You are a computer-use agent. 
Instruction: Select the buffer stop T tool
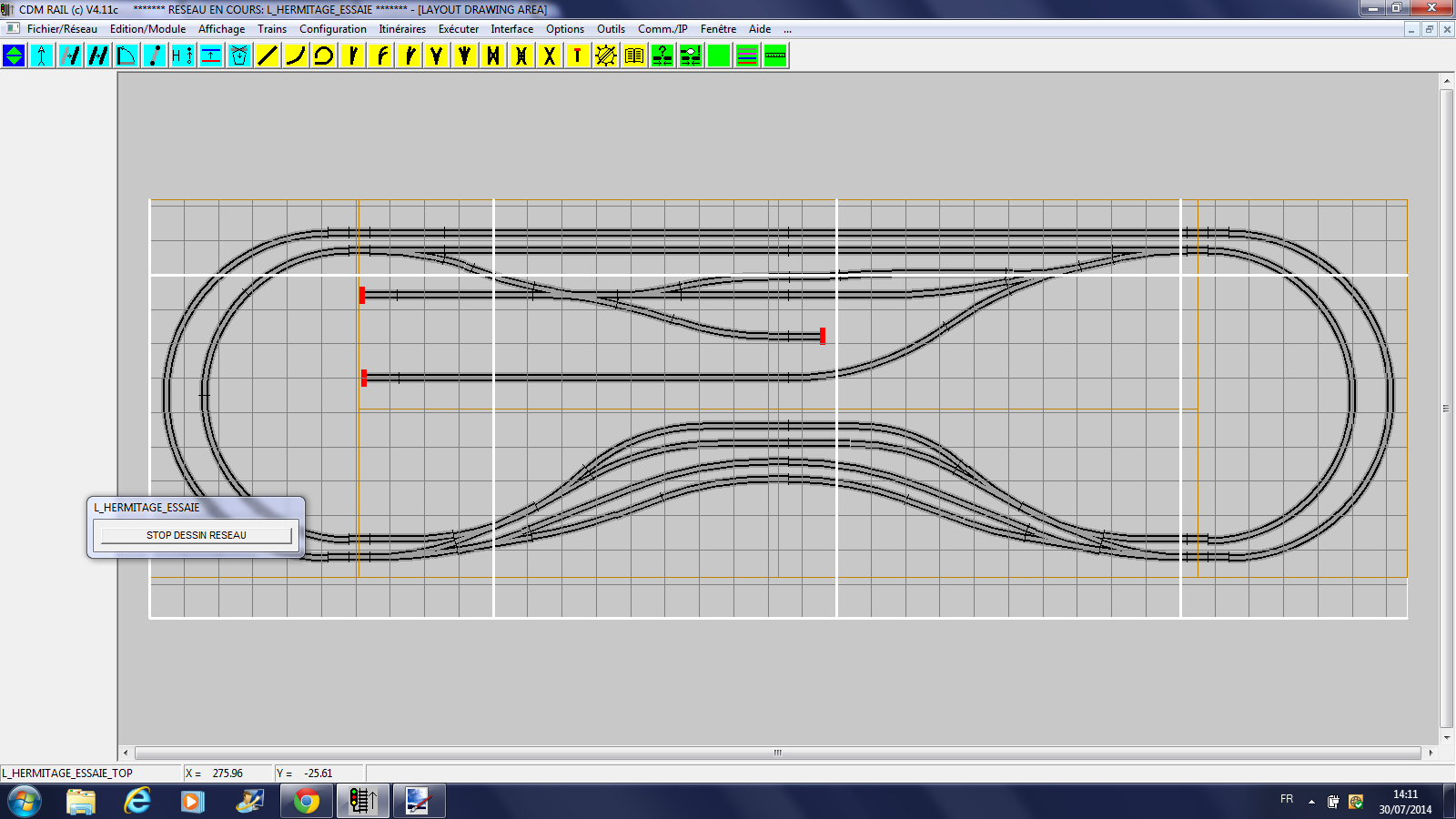(578, 56)
